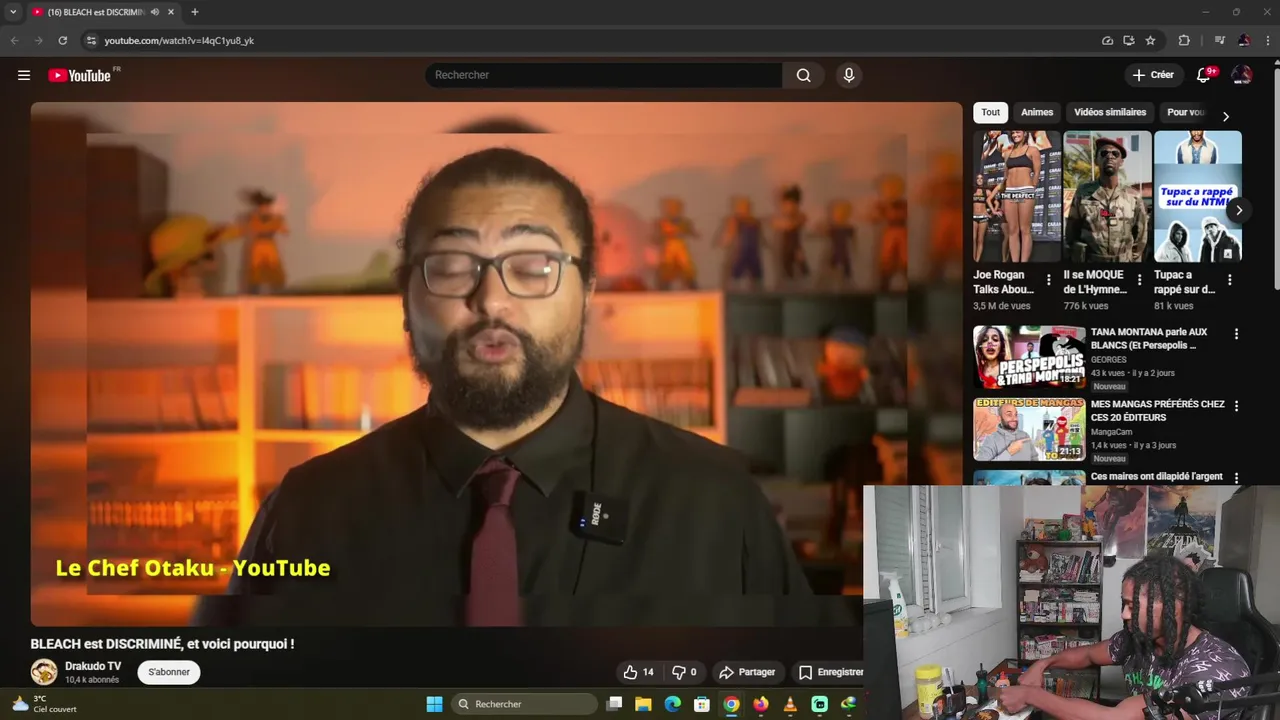
Task: Open YouTube account avatar menu
Action: [1242, 75]
